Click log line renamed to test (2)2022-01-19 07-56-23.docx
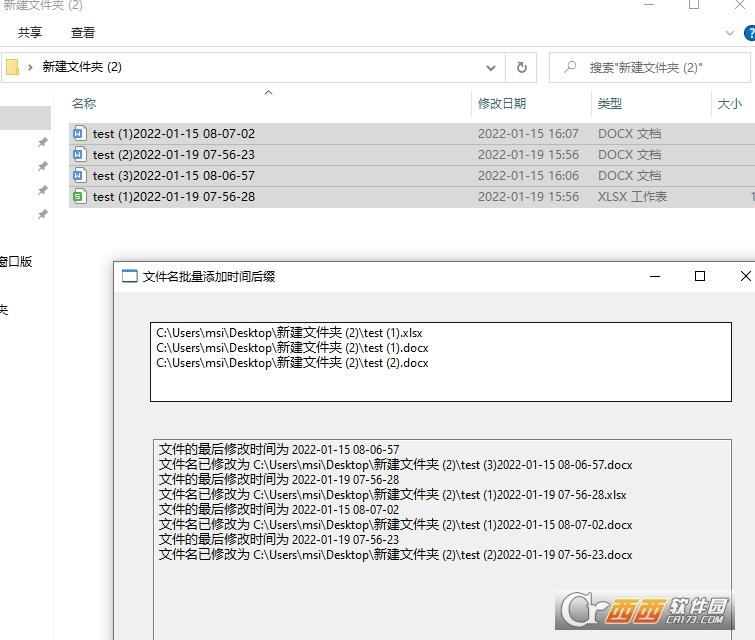This screenshot has height=640, width=755. tap(396, 554)
